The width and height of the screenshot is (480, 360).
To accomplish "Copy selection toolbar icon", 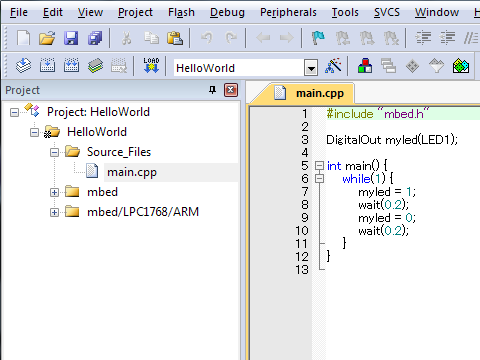I will [x=151, y=38].
